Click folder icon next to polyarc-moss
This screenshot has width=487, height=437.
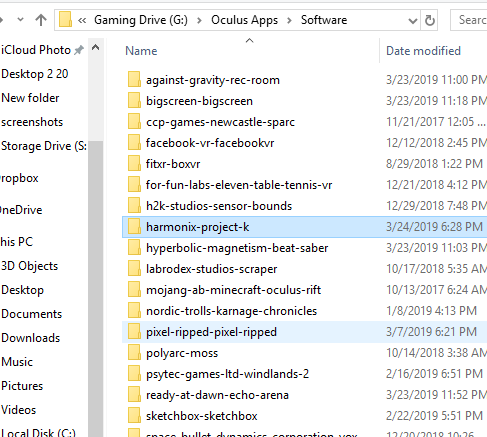(x=134, y=353)
